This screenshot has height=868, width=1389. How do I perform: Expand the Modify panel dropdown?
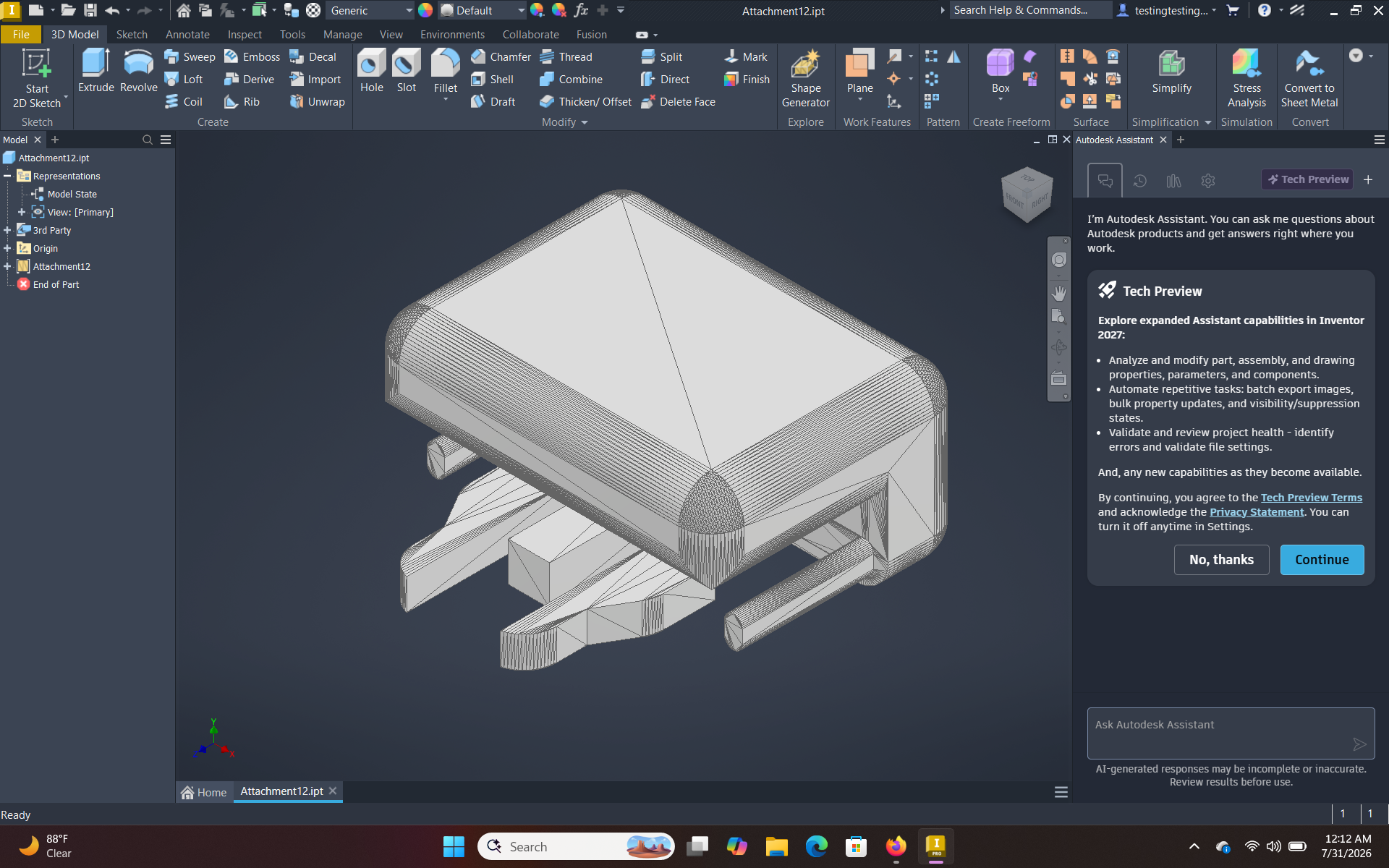tap(565, 122)
